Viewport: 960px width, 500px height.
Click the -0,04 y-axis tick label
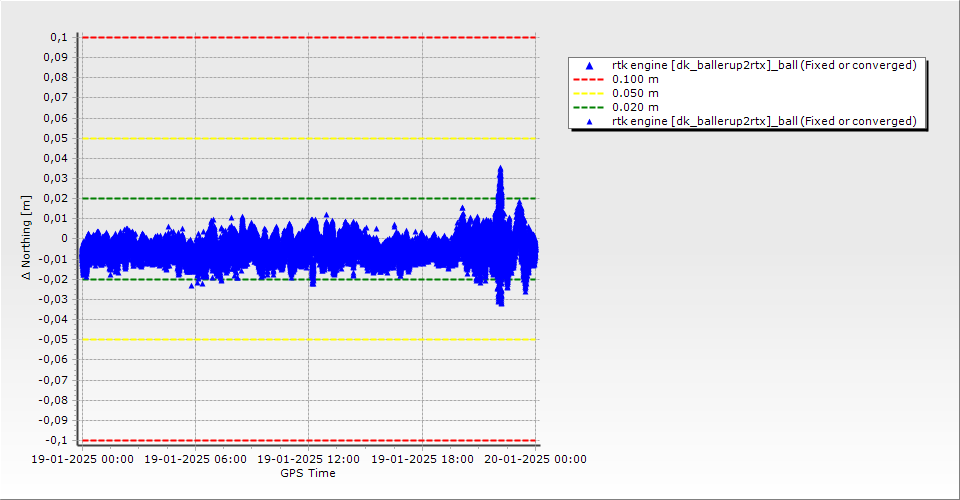click(x=53, y=319)
